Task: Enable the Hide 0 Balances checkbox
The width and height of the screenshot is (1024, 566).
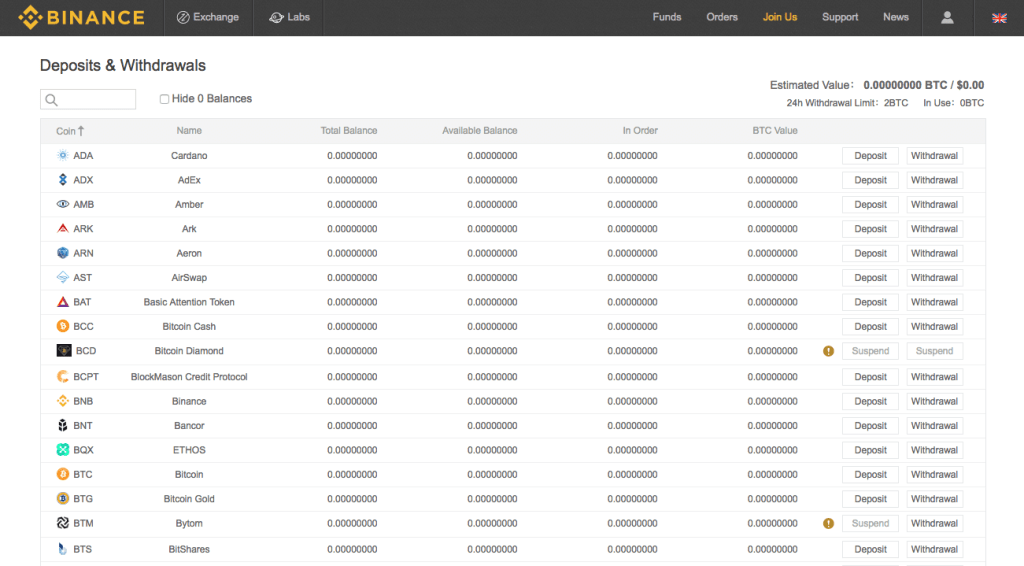Action: tap(164, 99)
